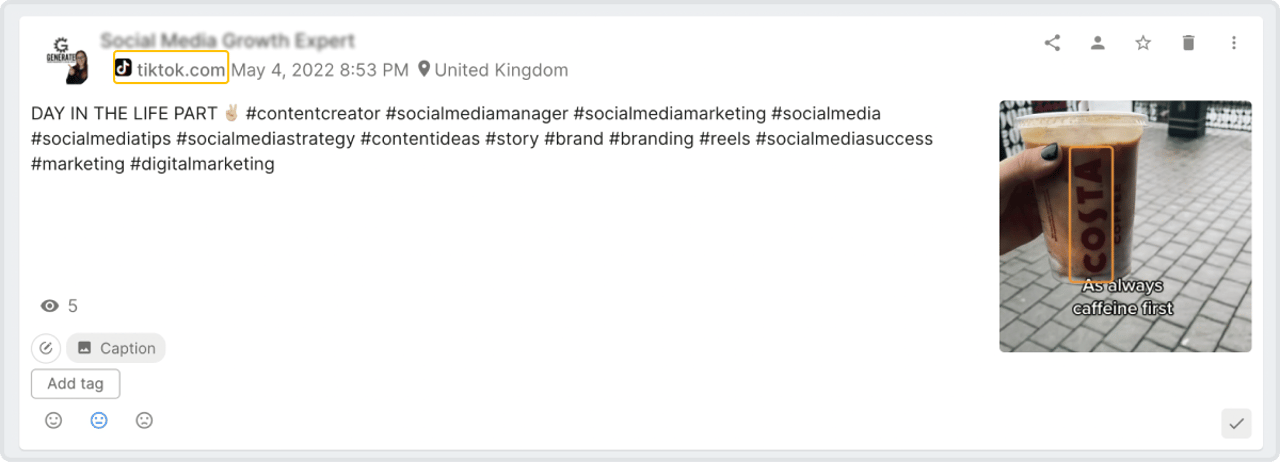
Task: Open Social Media Growth Expert profile name
Action: [x=227, y=41]
